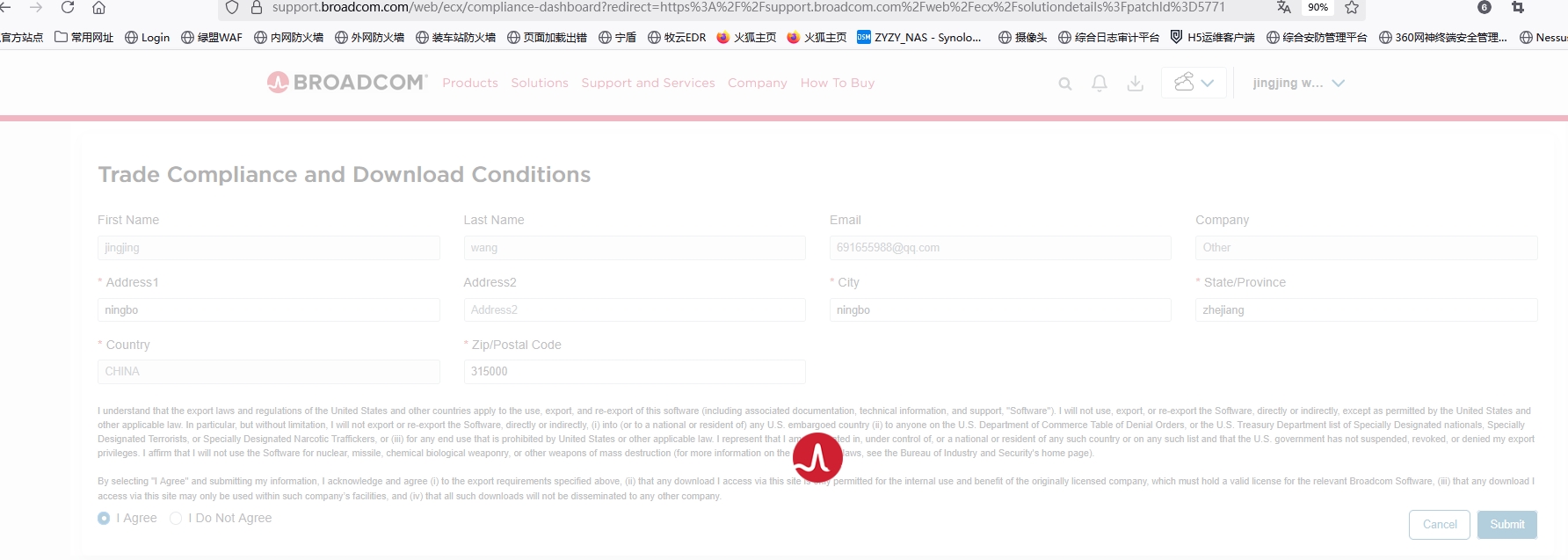Screen dimensions: 1568x560
Task: Open the ZYZY_NAS Synology bookmark
Action: (x=919, y=37)
